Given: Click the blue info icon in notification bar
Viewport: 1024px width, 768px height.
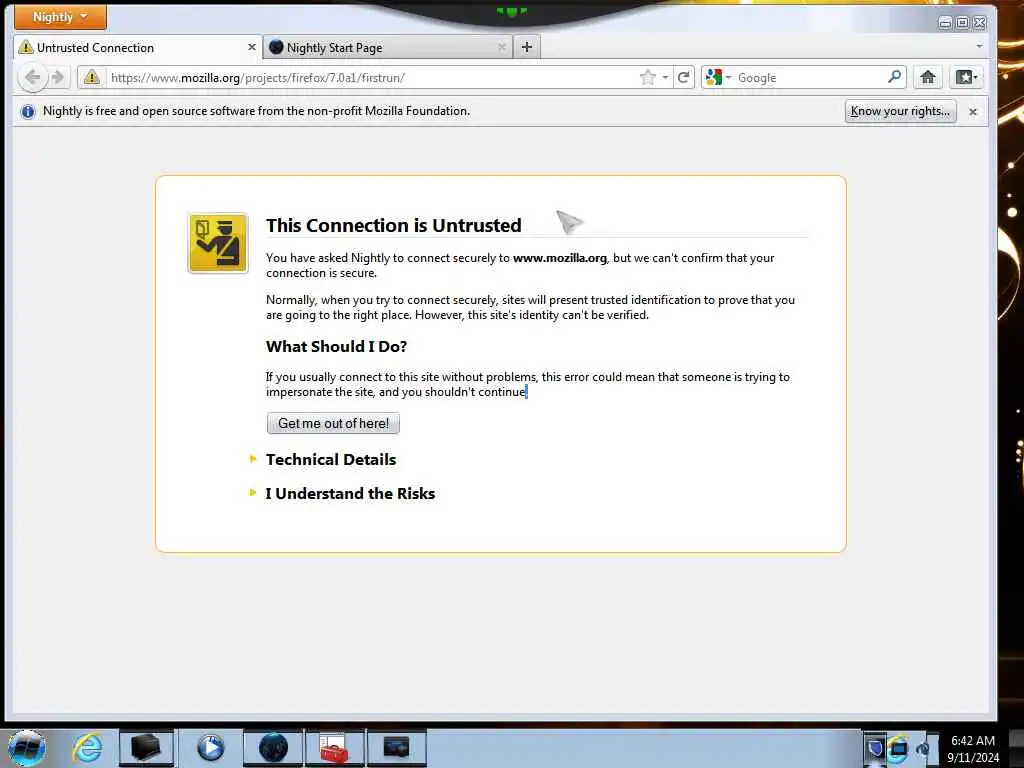Looking at the screenshot, I should pos(27,112).
